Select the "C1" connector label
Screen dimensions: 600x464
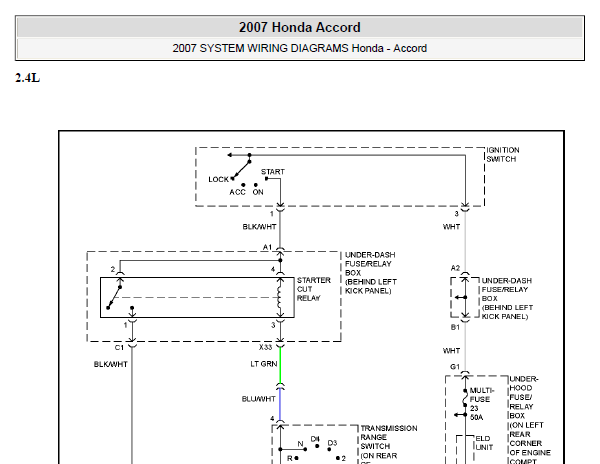pos(119,348)
